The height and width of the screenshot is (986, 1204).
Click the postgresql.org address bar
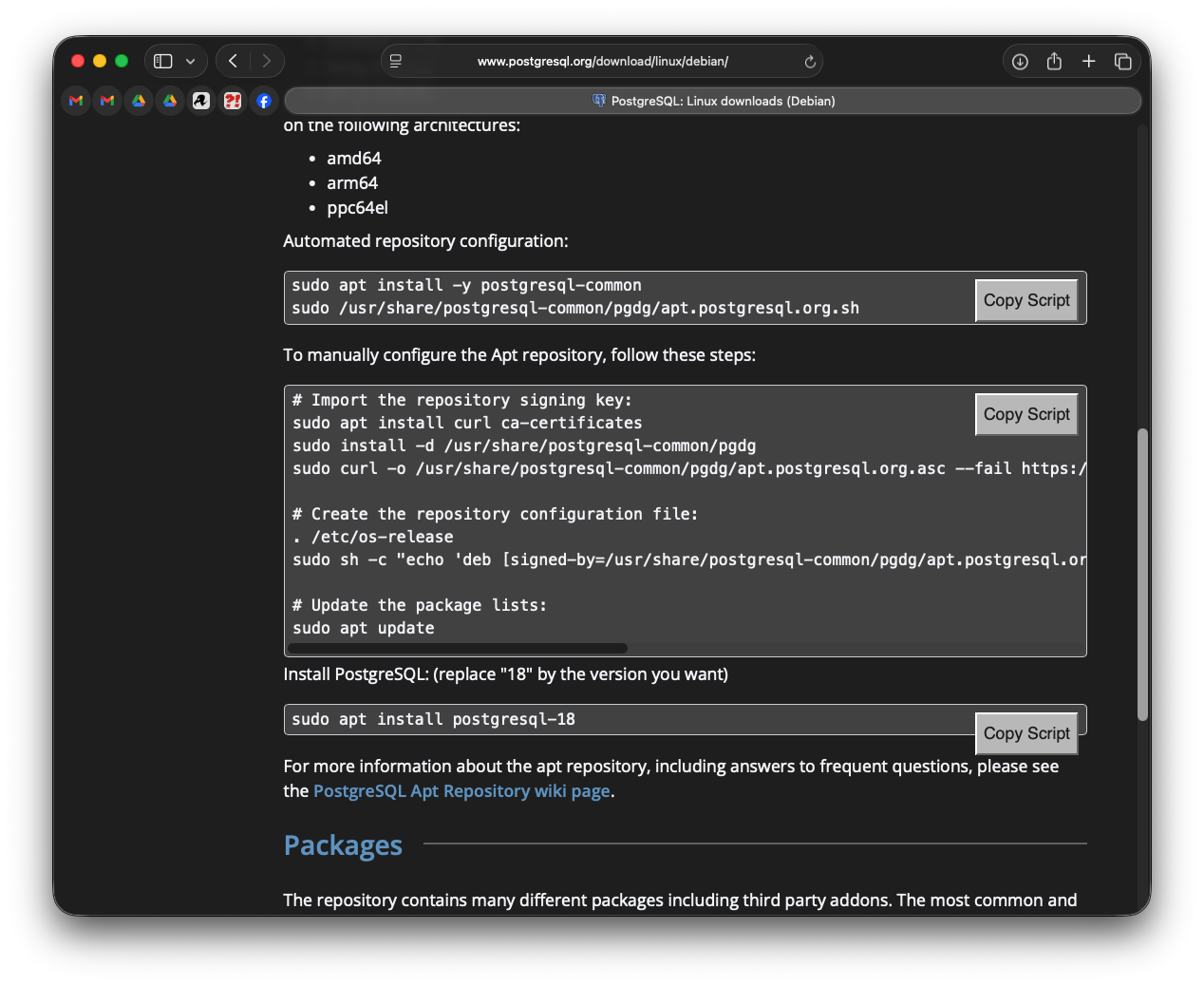(x=602, y=62)
